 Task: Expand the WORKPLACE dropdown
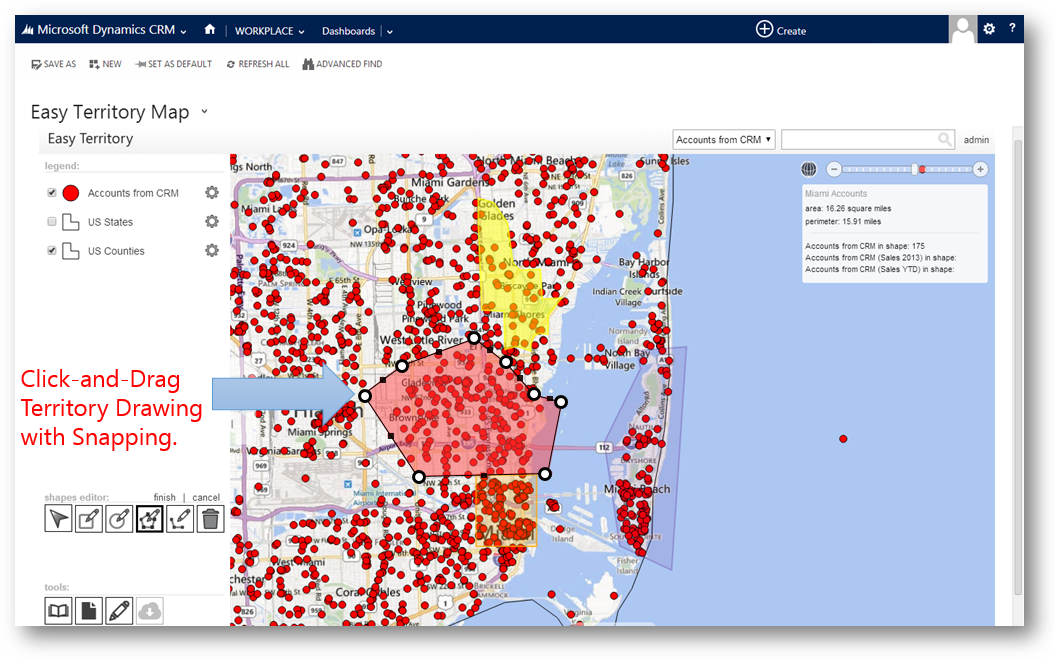[301, 32]
